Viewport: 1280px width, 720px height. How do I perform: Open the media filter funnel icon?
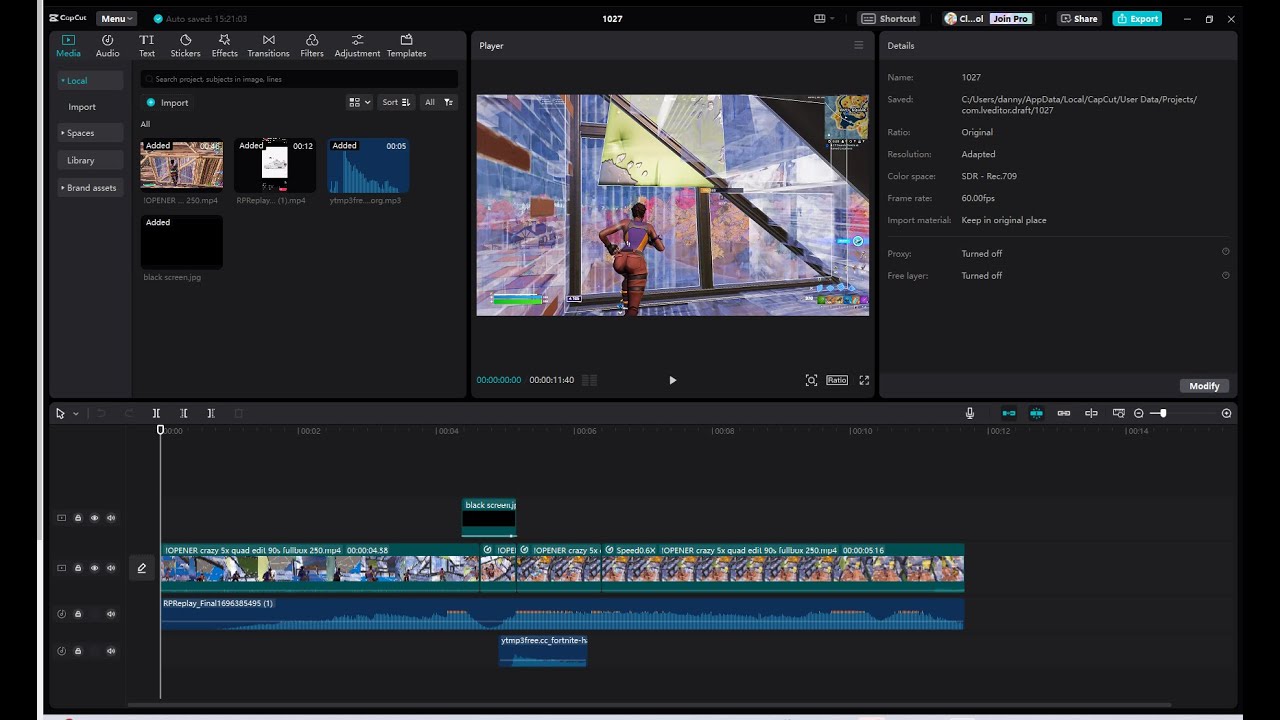449,102
